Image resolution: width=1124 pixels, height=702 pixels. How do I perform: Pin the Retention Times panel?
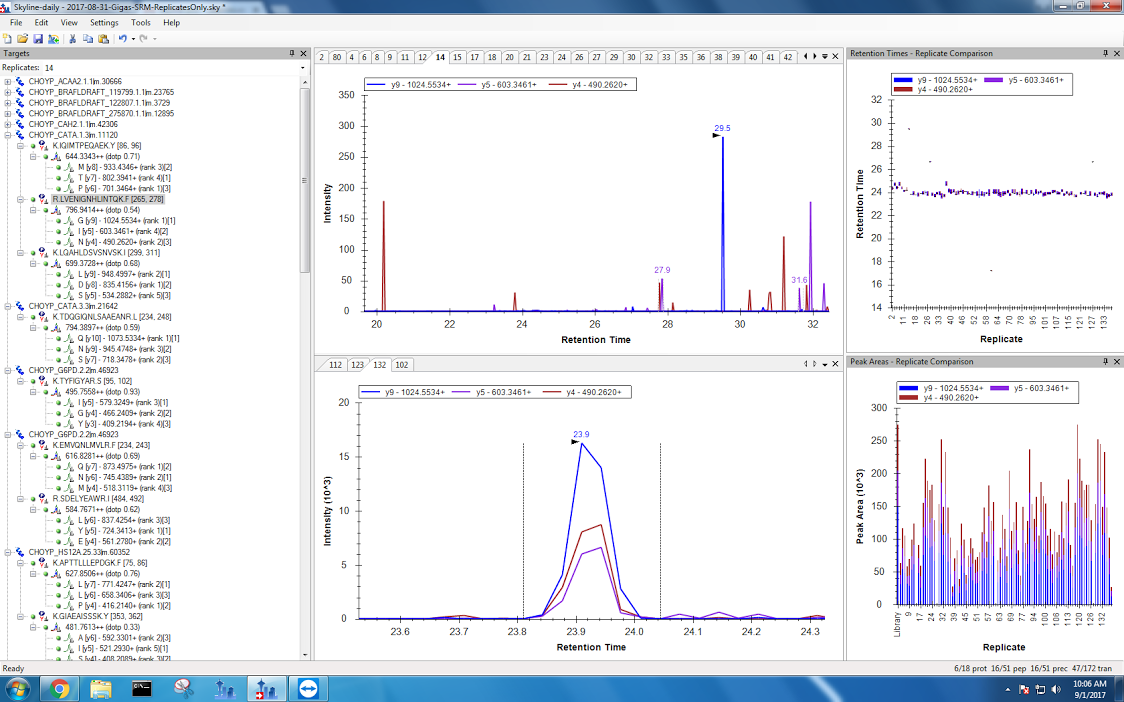pyautogui.click(x=1104, y=53)
